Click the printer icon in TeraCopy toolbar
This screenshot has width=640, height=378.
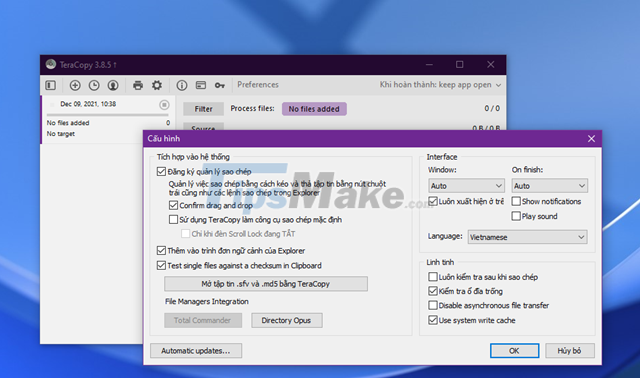tap(138, 85)
